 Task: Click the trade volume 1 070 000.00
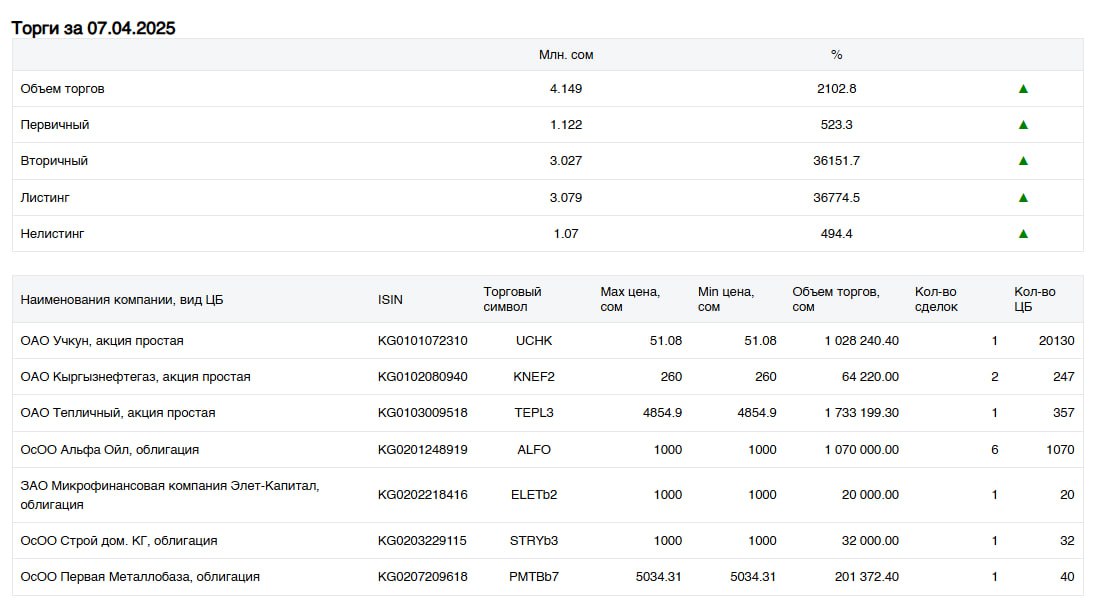(862, 450)
